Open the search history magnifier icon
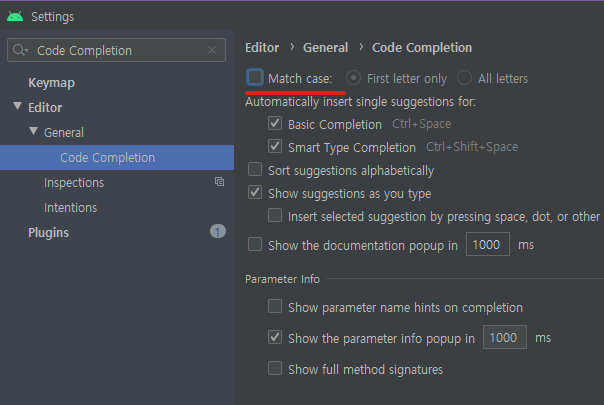 point(20,50)
